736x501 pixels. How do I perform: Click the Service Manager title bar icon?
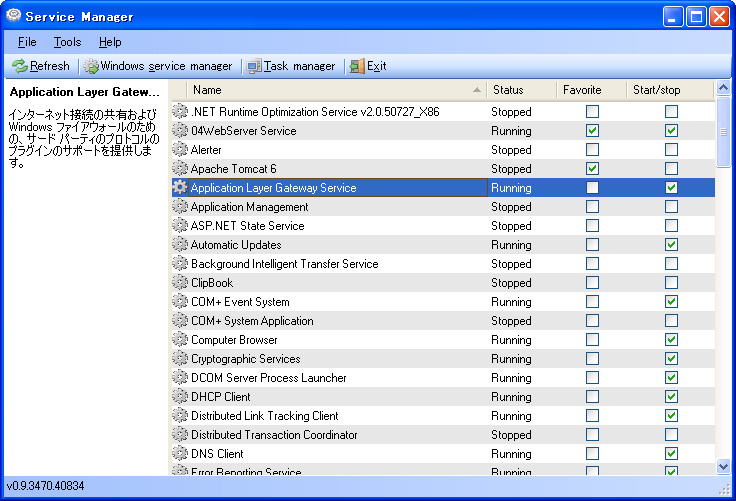tap(14, 15)
